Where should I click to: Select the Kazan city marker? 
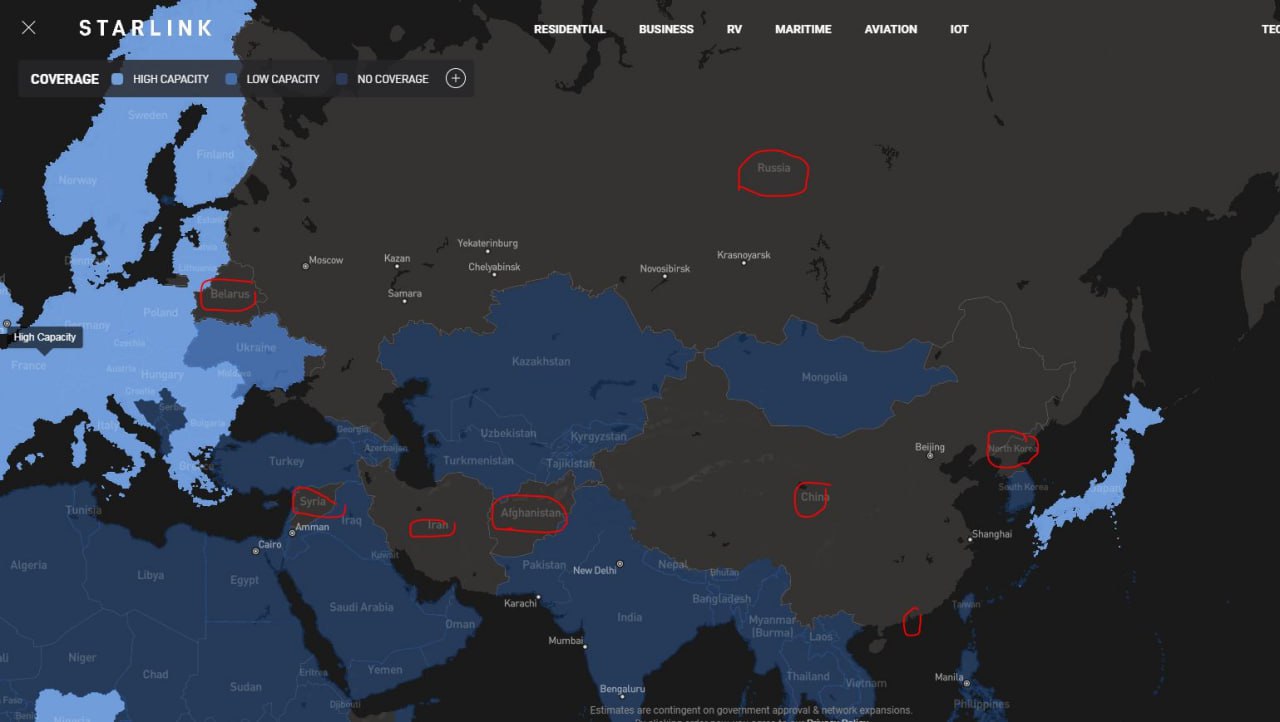[x=397, y=267]
